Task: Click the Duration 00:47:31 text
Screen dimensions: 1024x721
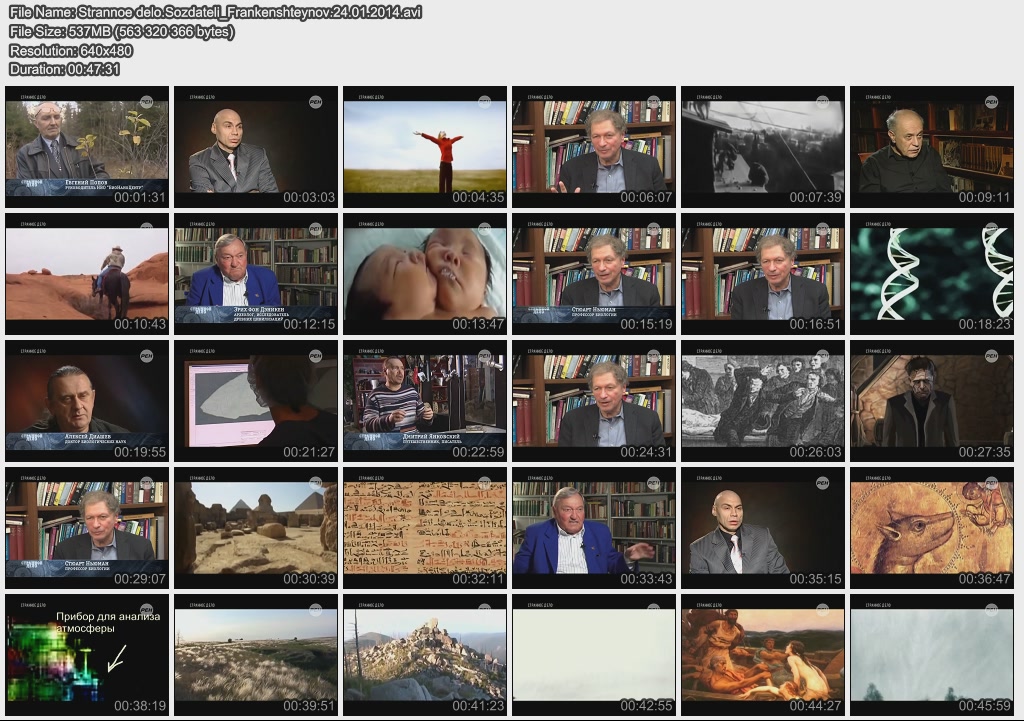Action: pyautogui.click(x=64, y=69)
